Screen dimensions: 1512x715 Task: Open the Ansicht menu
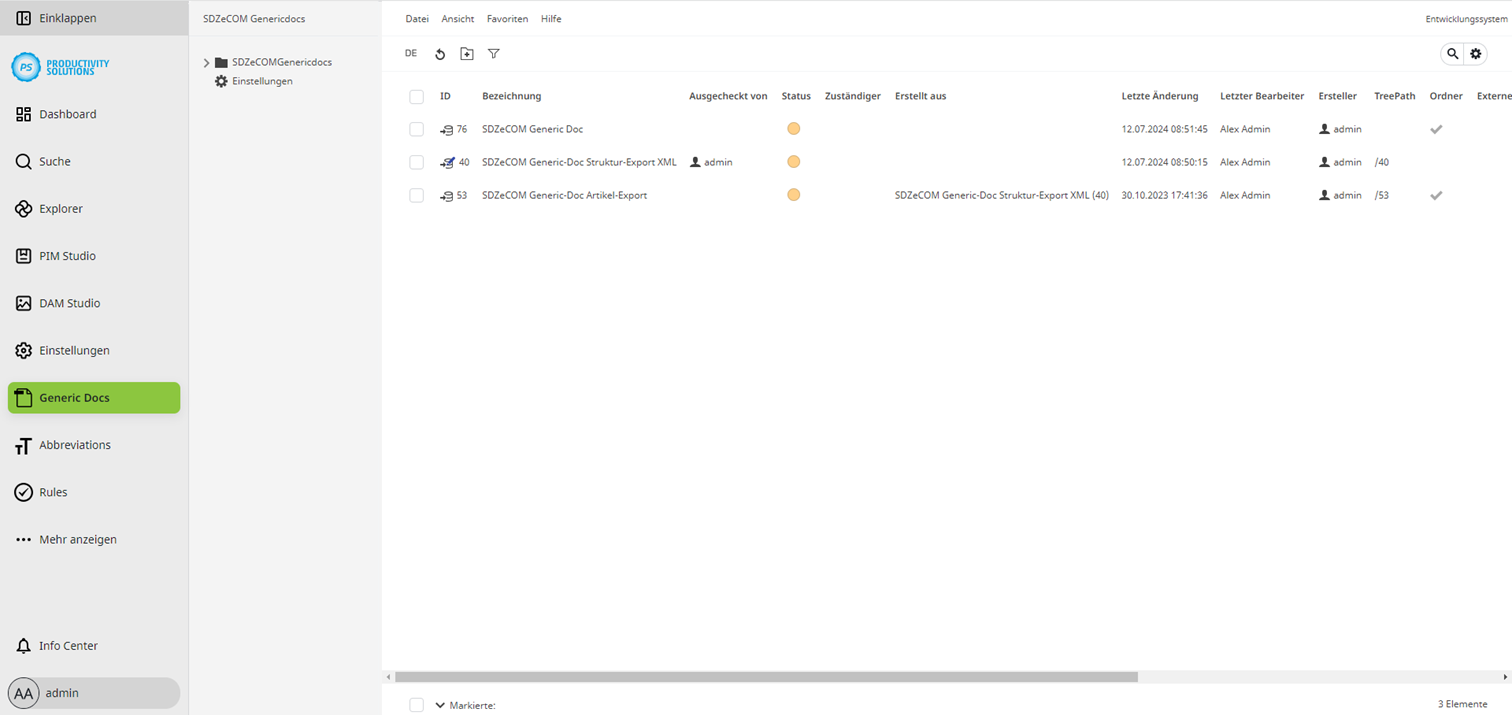(x=457, y=18)
